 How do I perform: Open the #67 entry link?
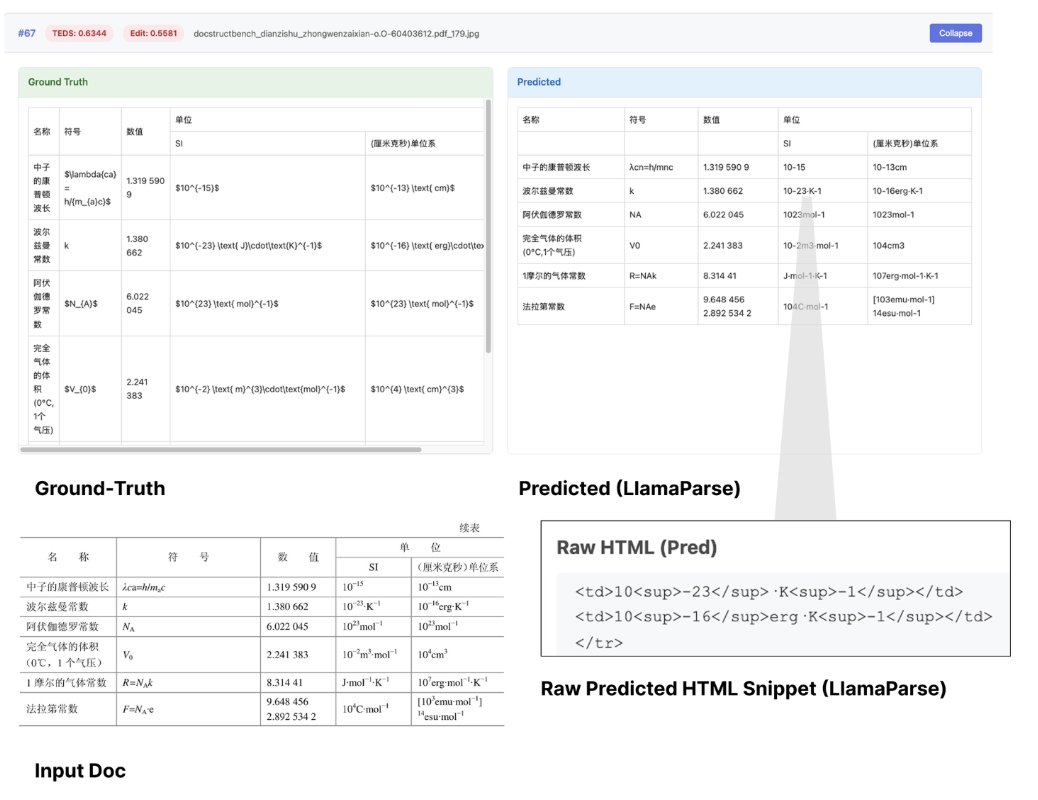coord(27,33)
